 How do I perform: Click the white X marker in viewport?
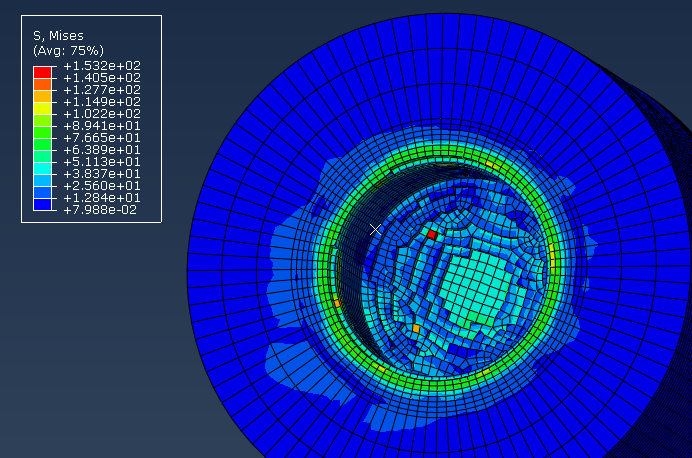tap(376, 229)
